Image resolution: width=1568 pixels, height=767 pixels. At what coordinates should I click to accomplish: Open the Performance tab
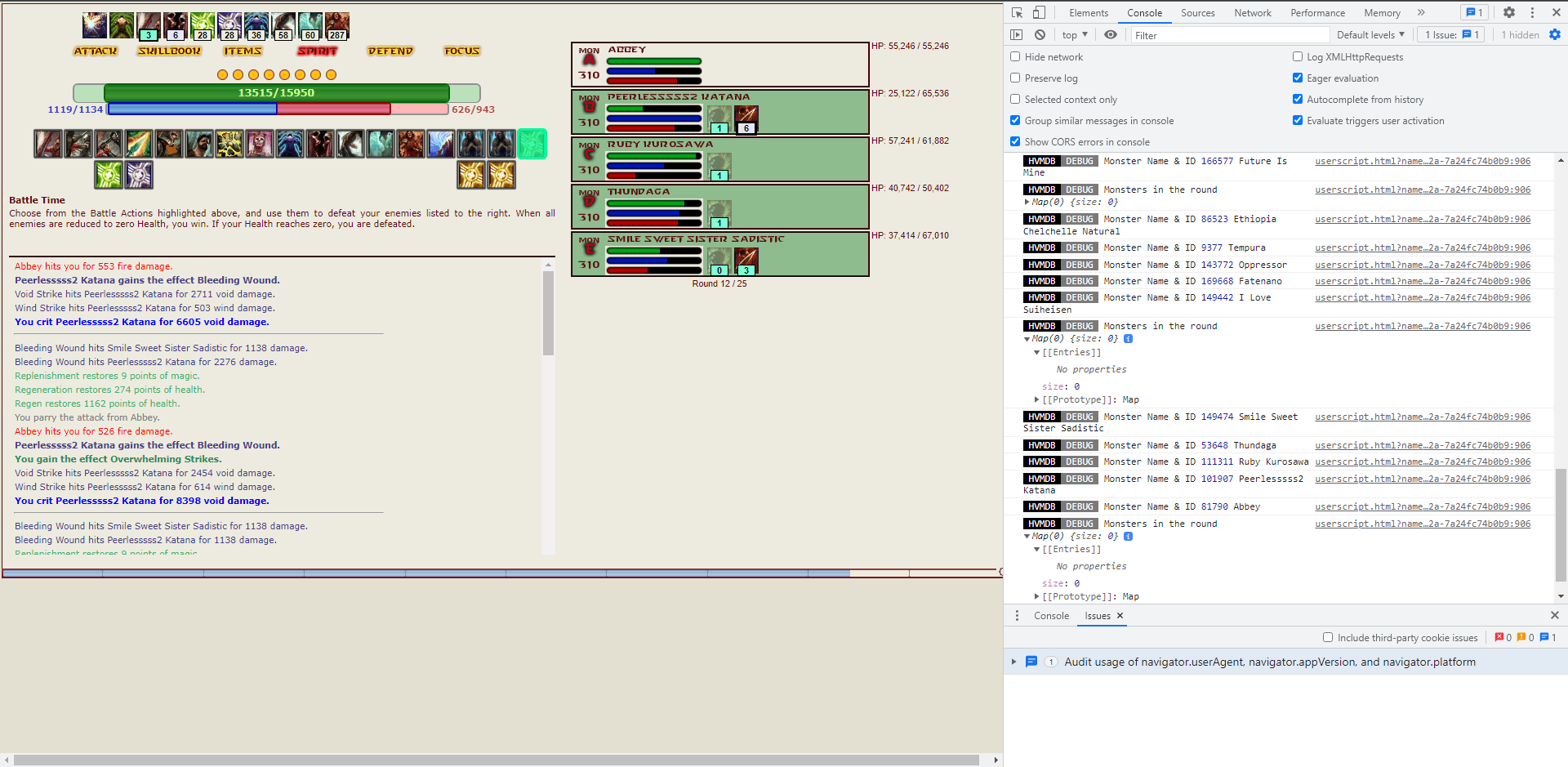[x=1317, y=12]
